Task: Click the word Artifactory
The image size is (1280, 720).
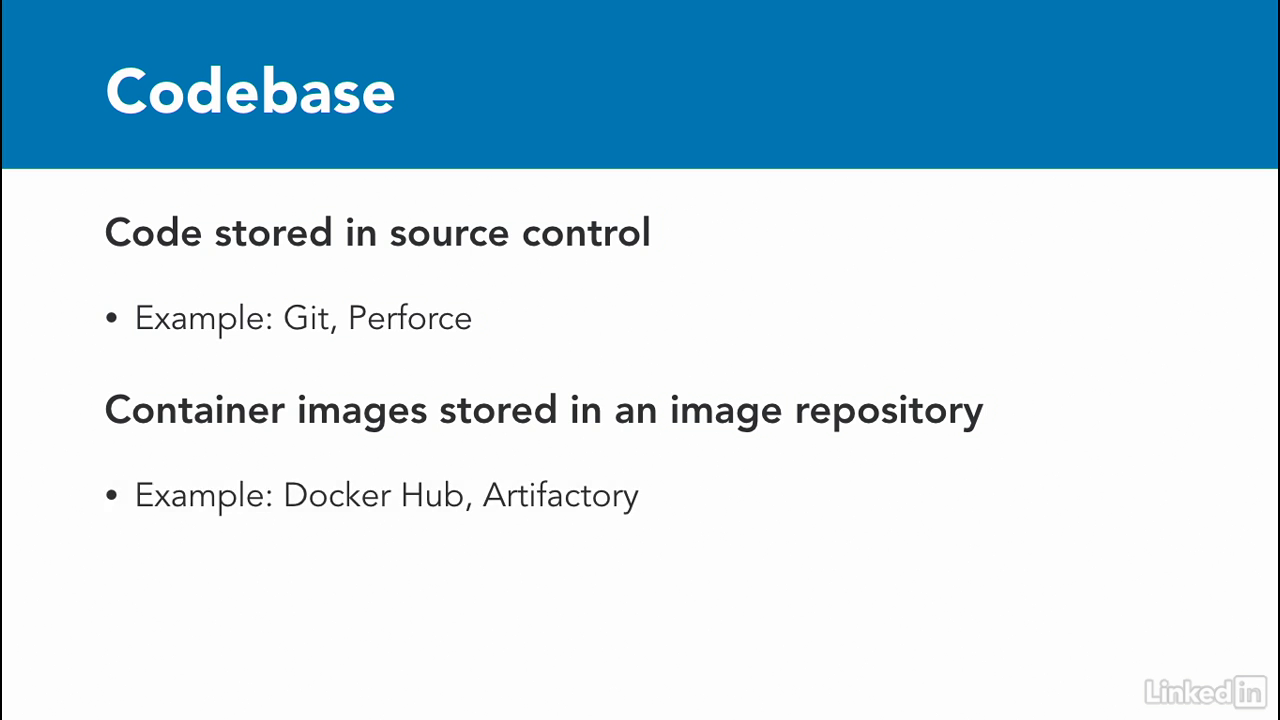Action: (x=560, y=496)
